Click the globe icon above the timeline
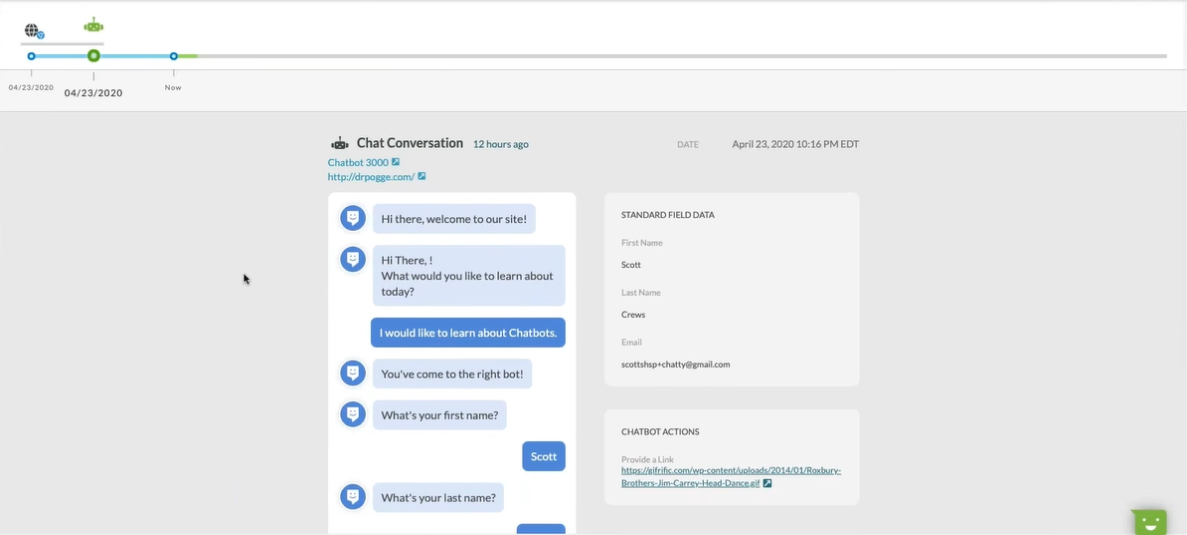 coord(33,31)
